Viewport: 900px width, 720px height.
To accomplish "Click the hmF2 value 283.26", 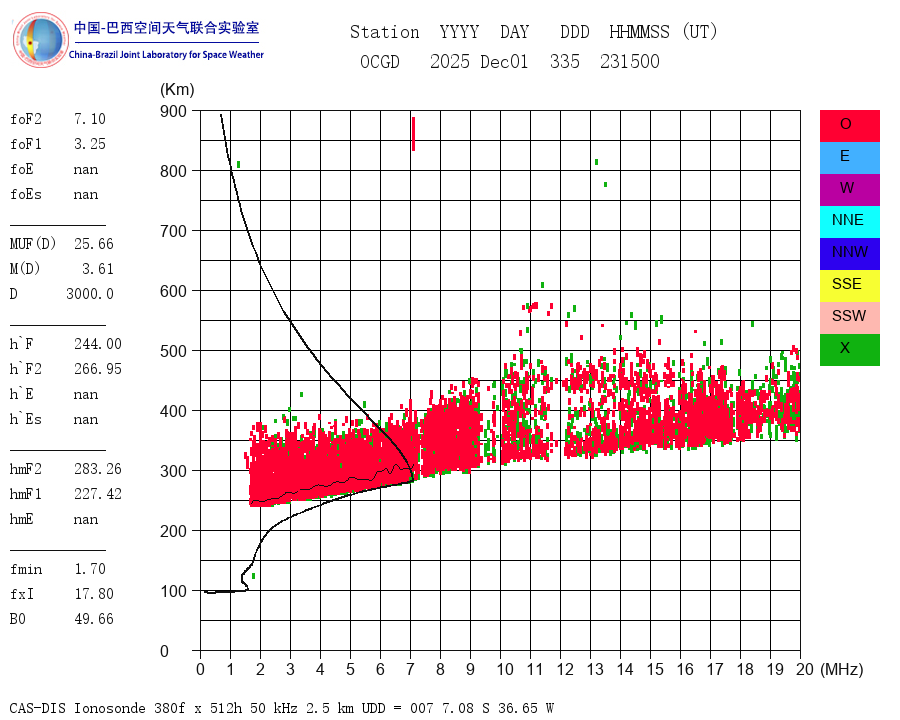I will (98, 469).
